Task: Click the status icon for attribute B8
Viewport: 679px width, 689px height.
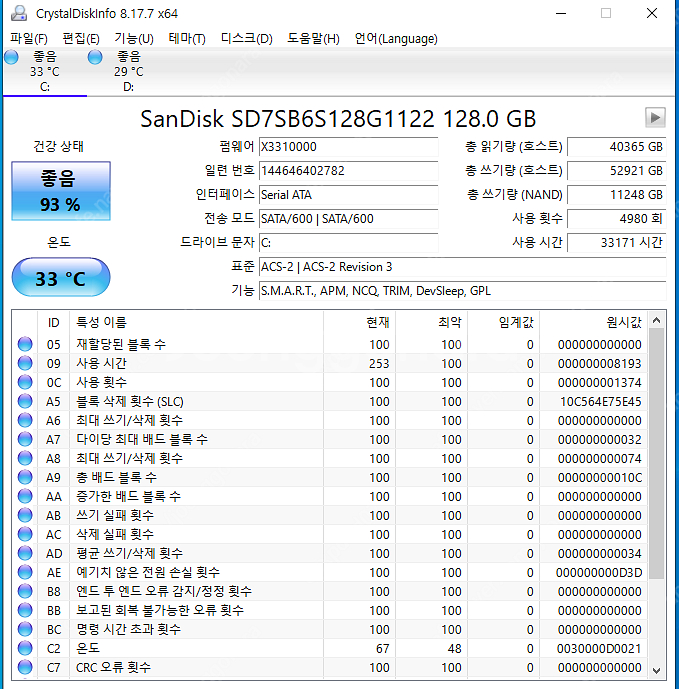Action: pyautogui.click(x=25, y=591)
